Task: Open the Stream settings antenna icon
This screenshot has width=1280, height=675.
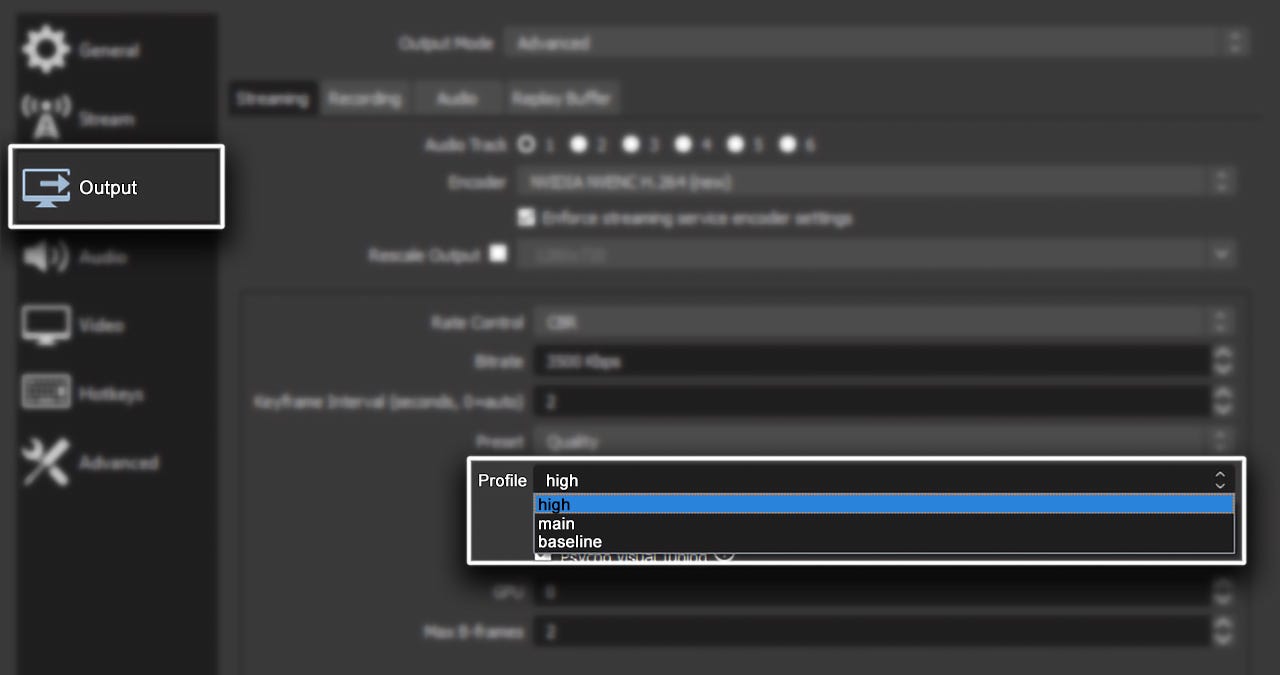Action: point(46,118)
